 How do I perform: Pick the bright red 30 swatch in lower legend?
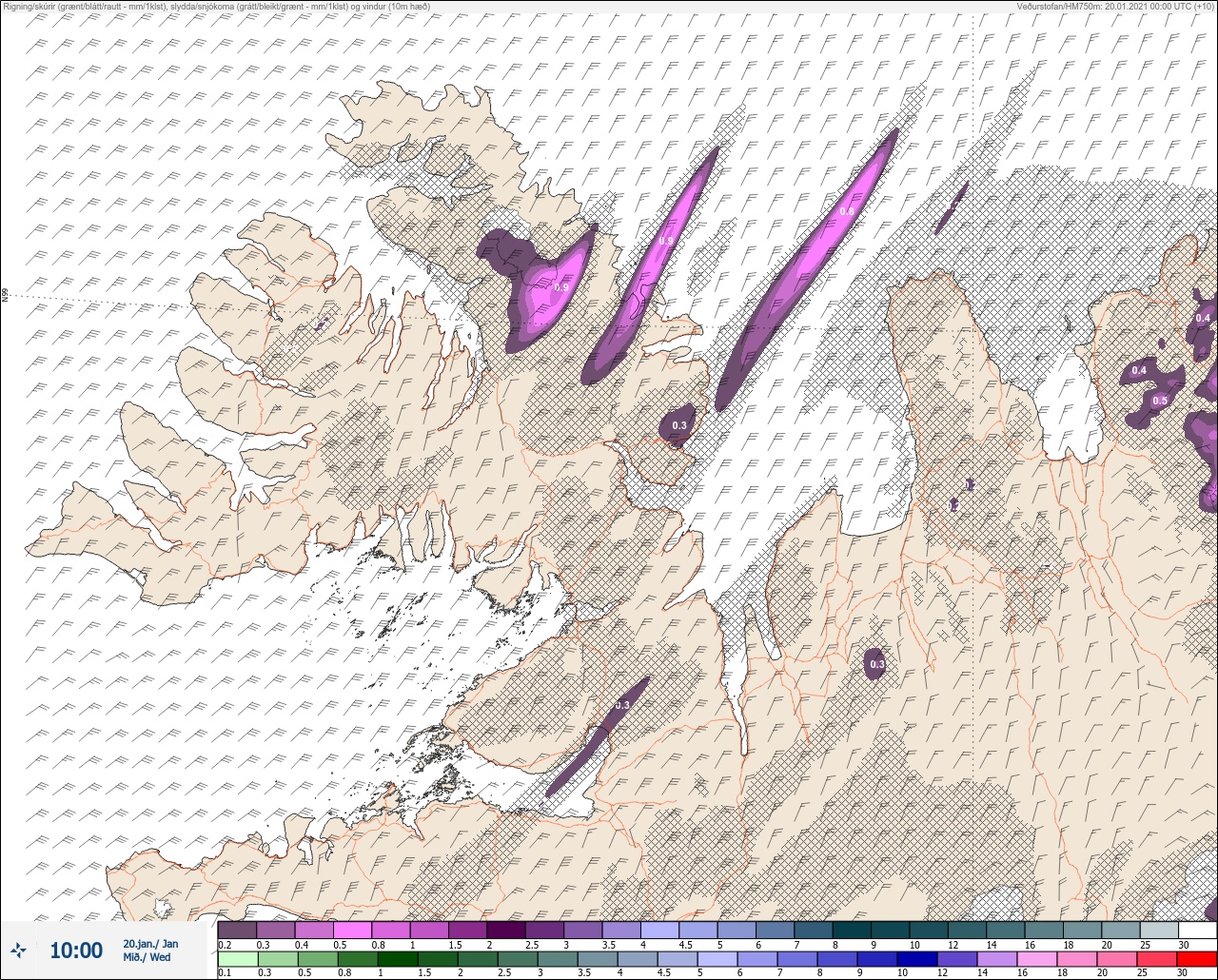[x=1197, y=959]
